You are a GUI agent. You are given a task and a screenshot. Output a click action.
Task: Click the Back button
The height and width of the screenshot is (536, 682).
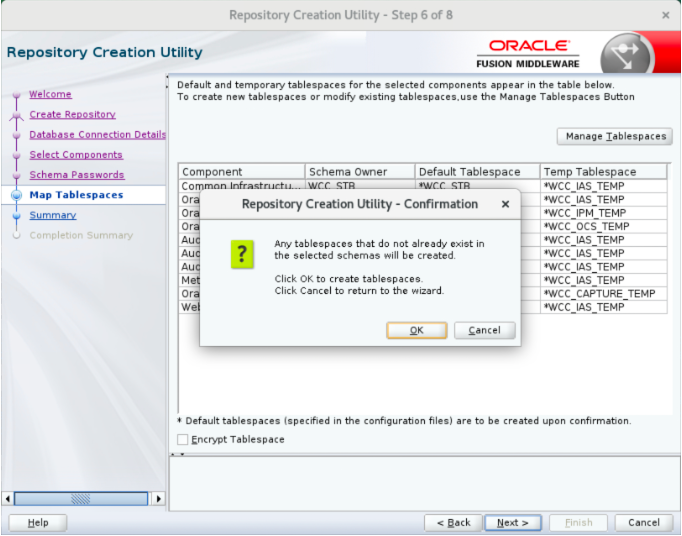pyautogui.click(x=453, y=523)
